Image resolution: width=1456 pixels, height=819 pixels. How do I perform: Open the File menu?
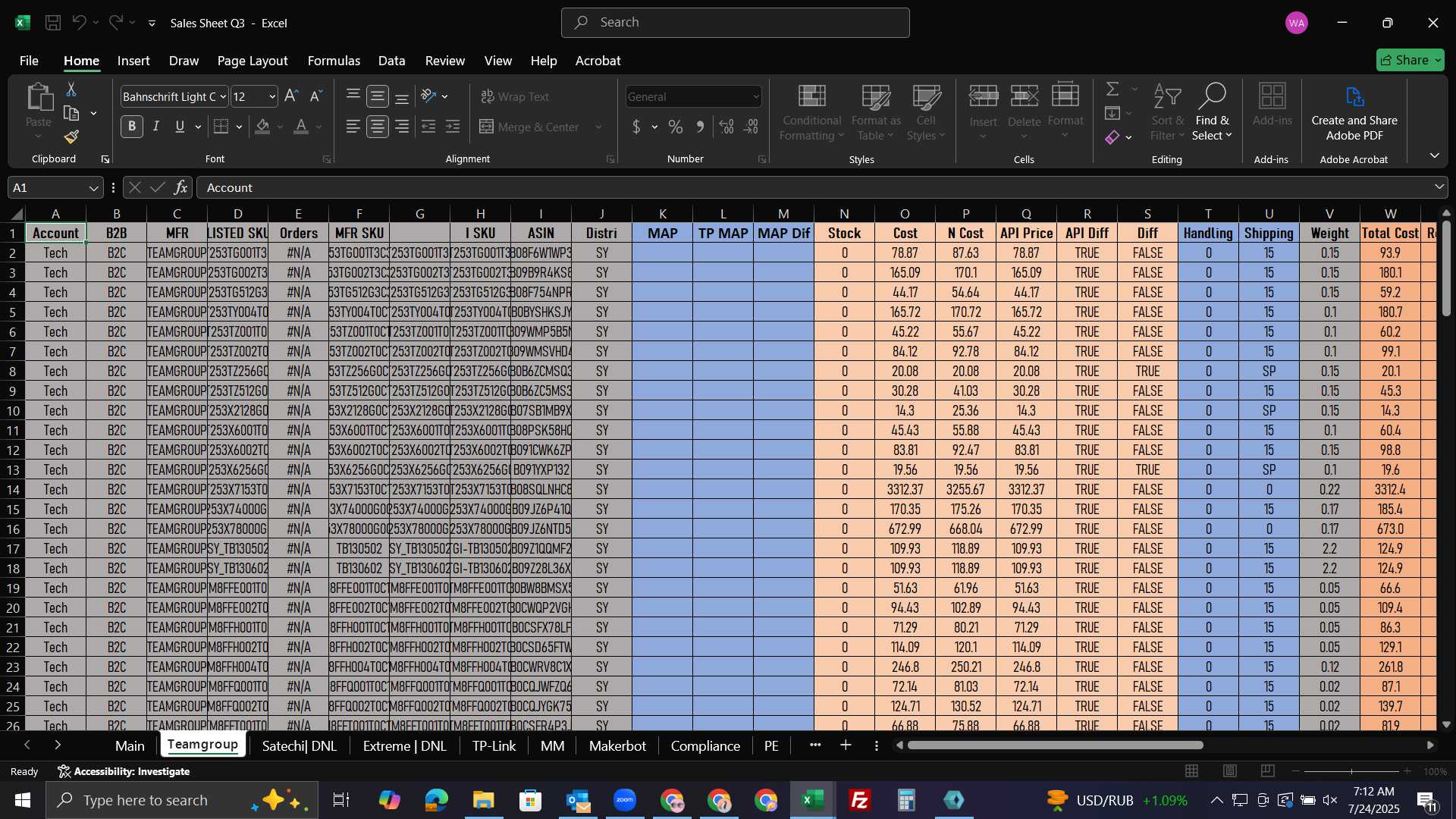(x=29, y=61)
